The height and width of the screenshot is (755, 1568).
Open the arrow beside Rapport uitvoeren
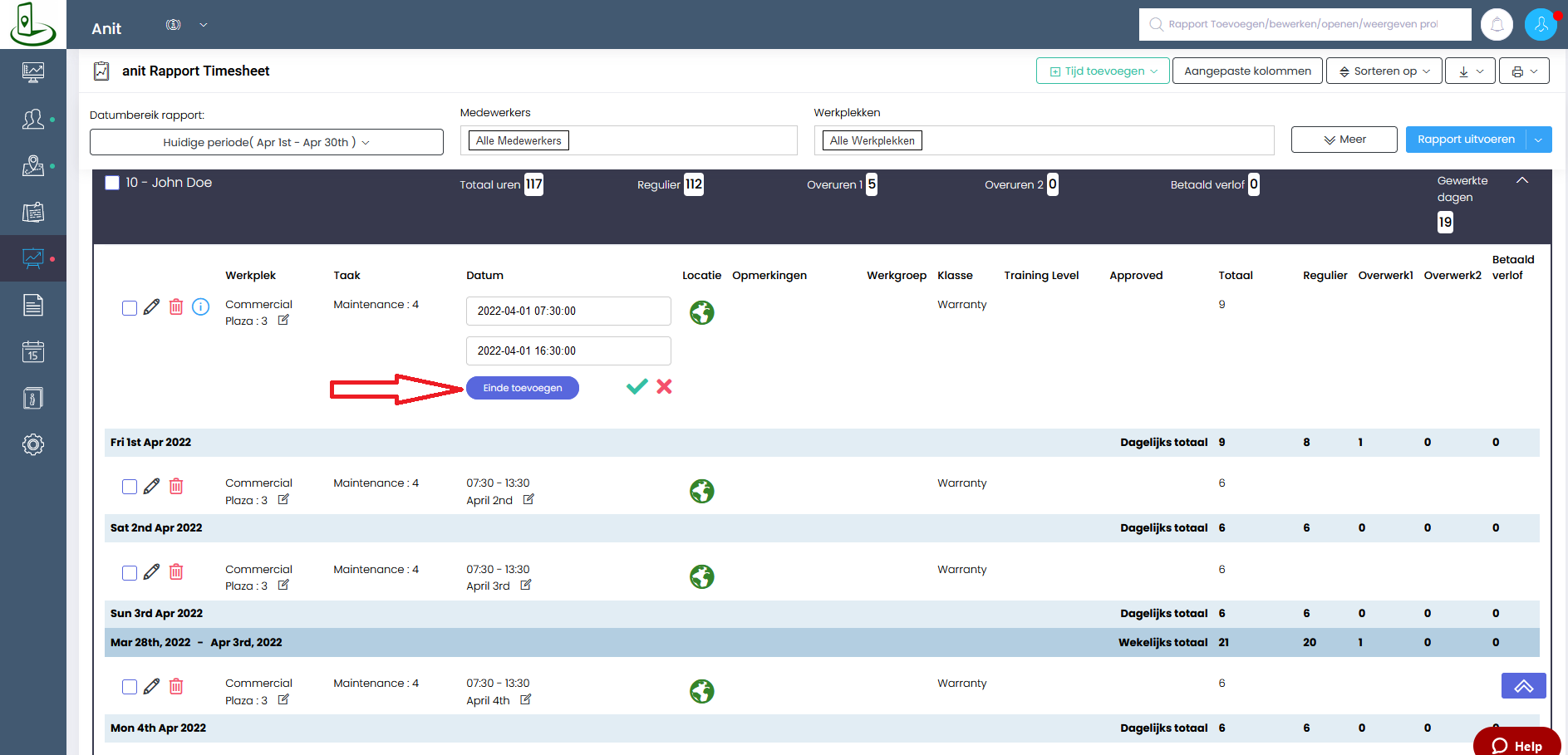(1539, 140)
